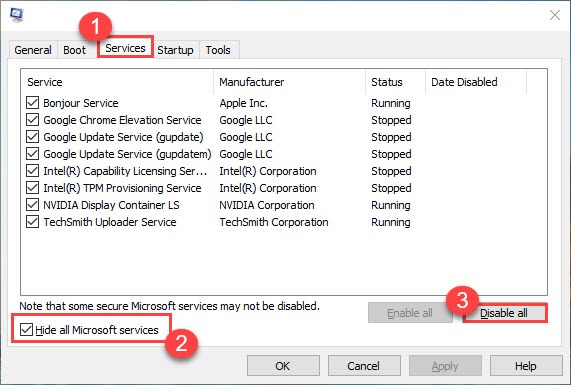The image size is (571, 385).
Task: Uncheck Google Chrome Elevation Service
Action: (x=32, y=120)
